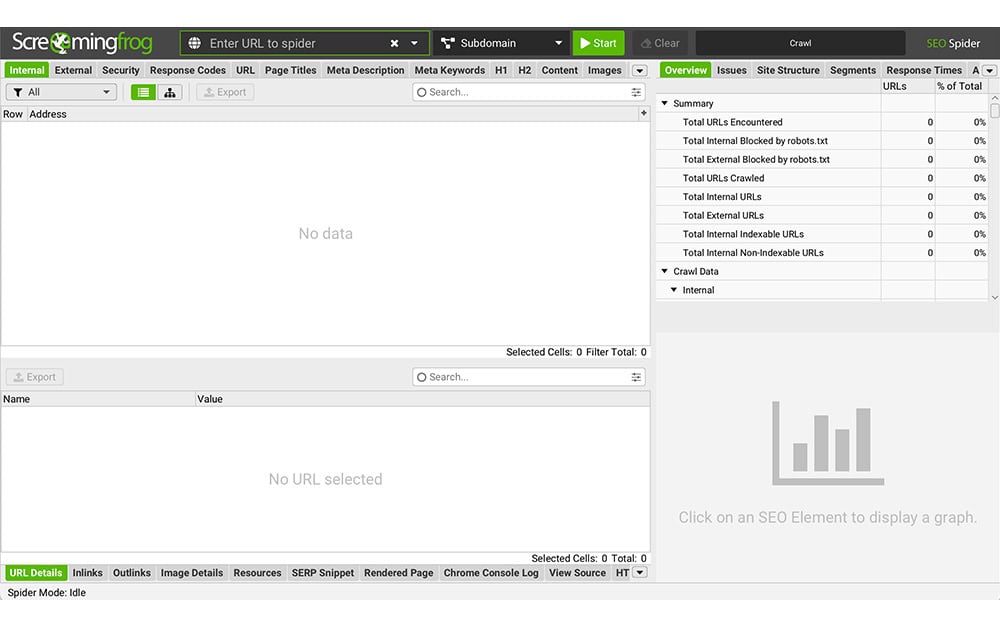The height and width of the screenshot is (627, 1000).
Task: Collapse the Crawl Data section
Action: (663, 271)
